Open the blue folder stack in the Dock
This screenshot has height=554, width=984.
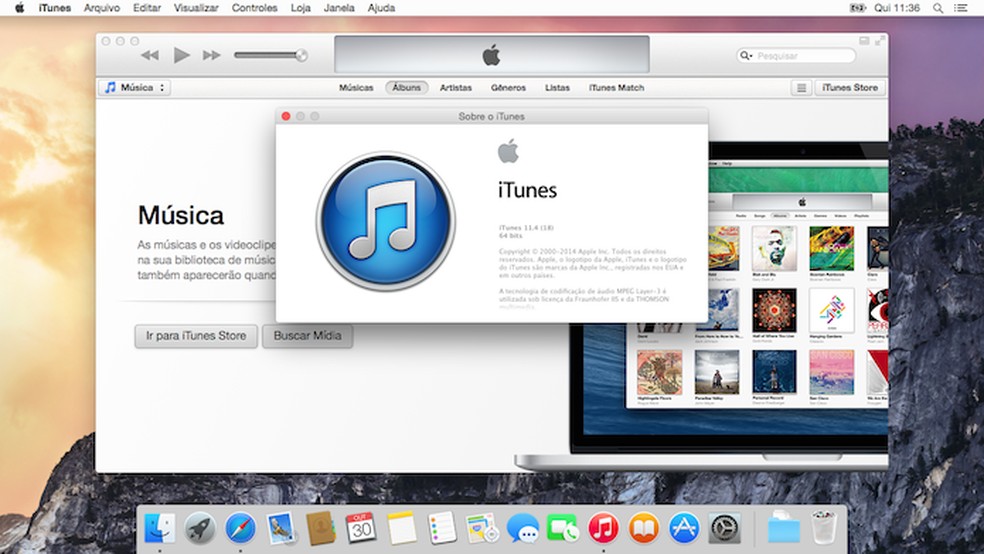tap(784, 528)
